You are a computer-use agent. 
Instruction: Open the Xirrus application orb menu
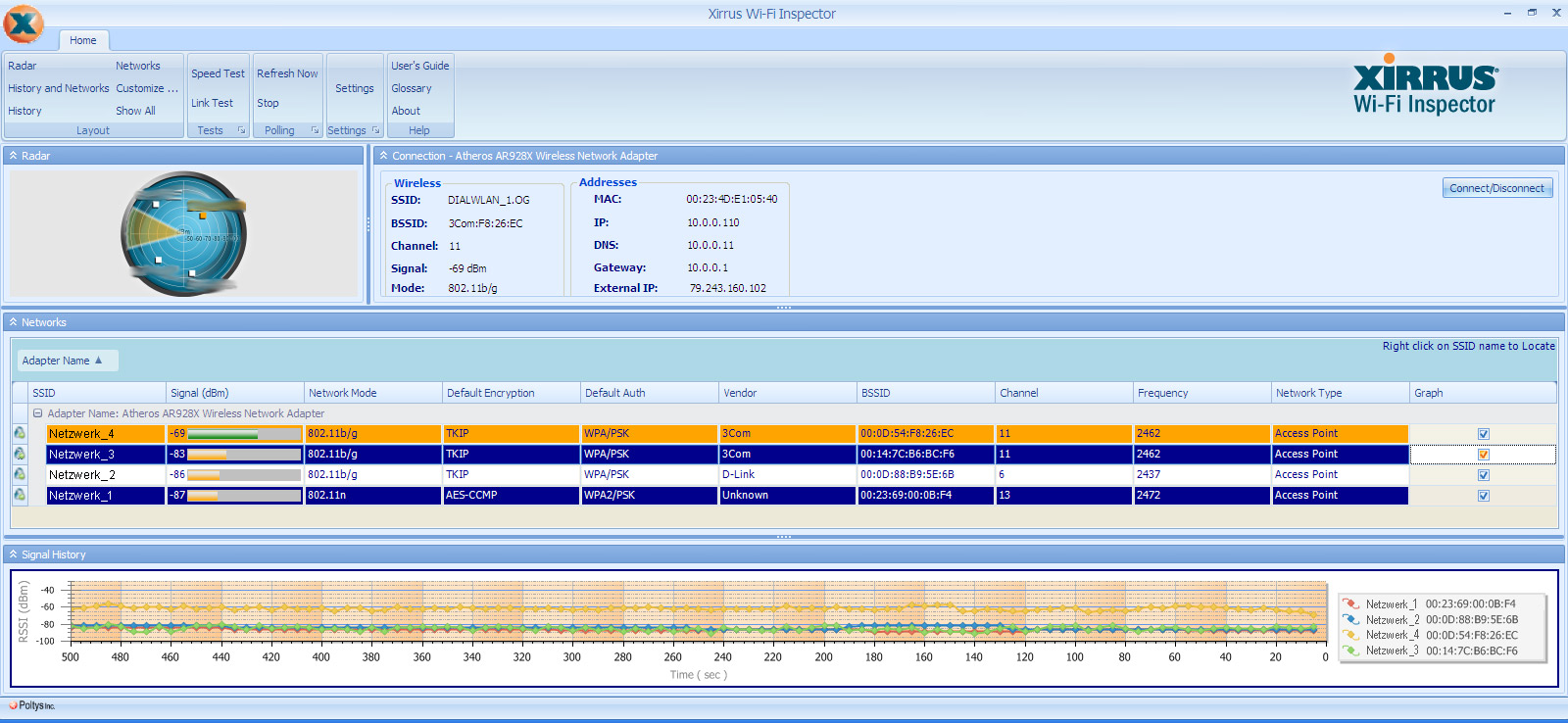click(x=24, y=24)
